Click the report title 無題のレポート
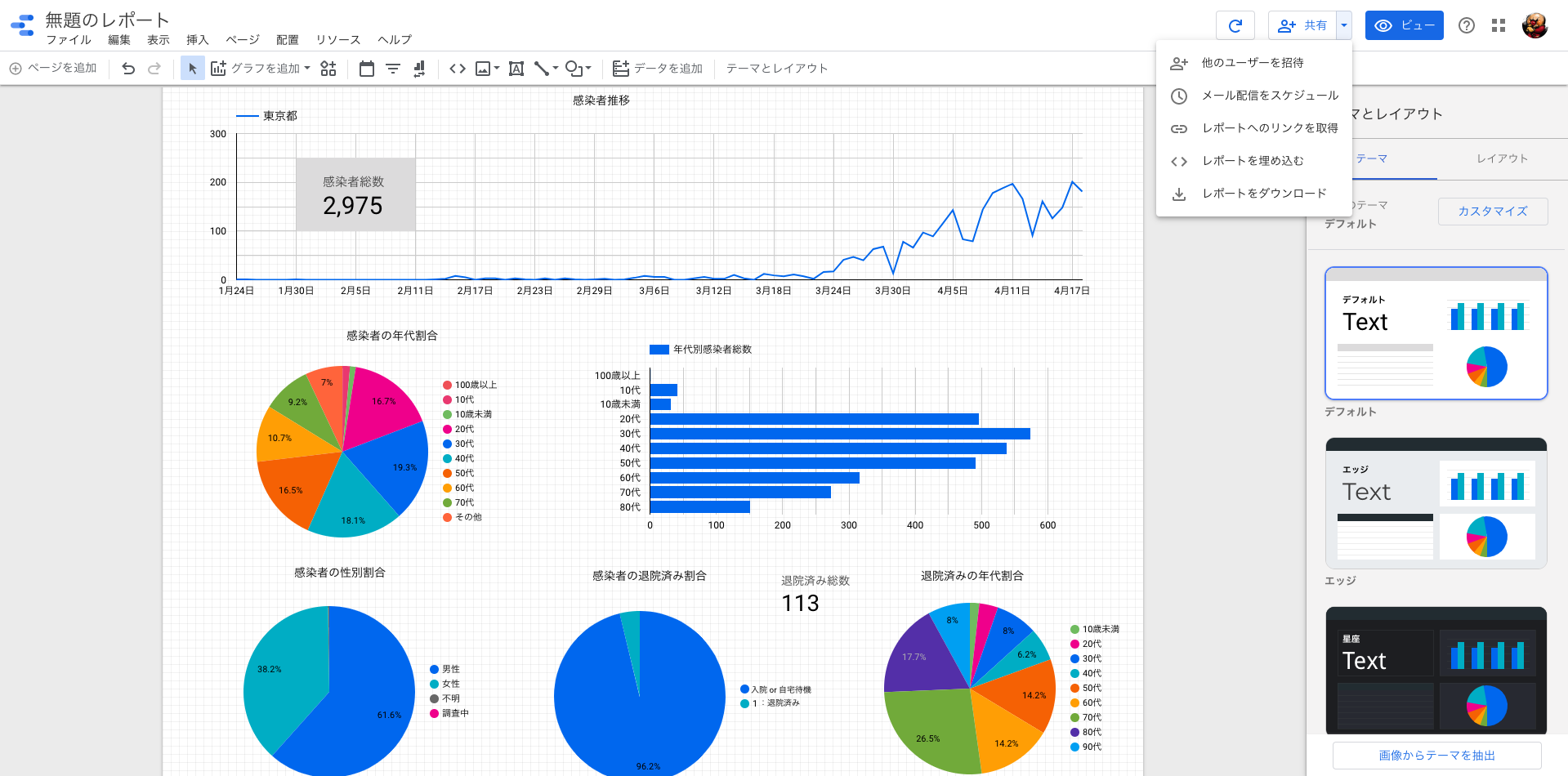1568x776 pixels. [107, 20]
